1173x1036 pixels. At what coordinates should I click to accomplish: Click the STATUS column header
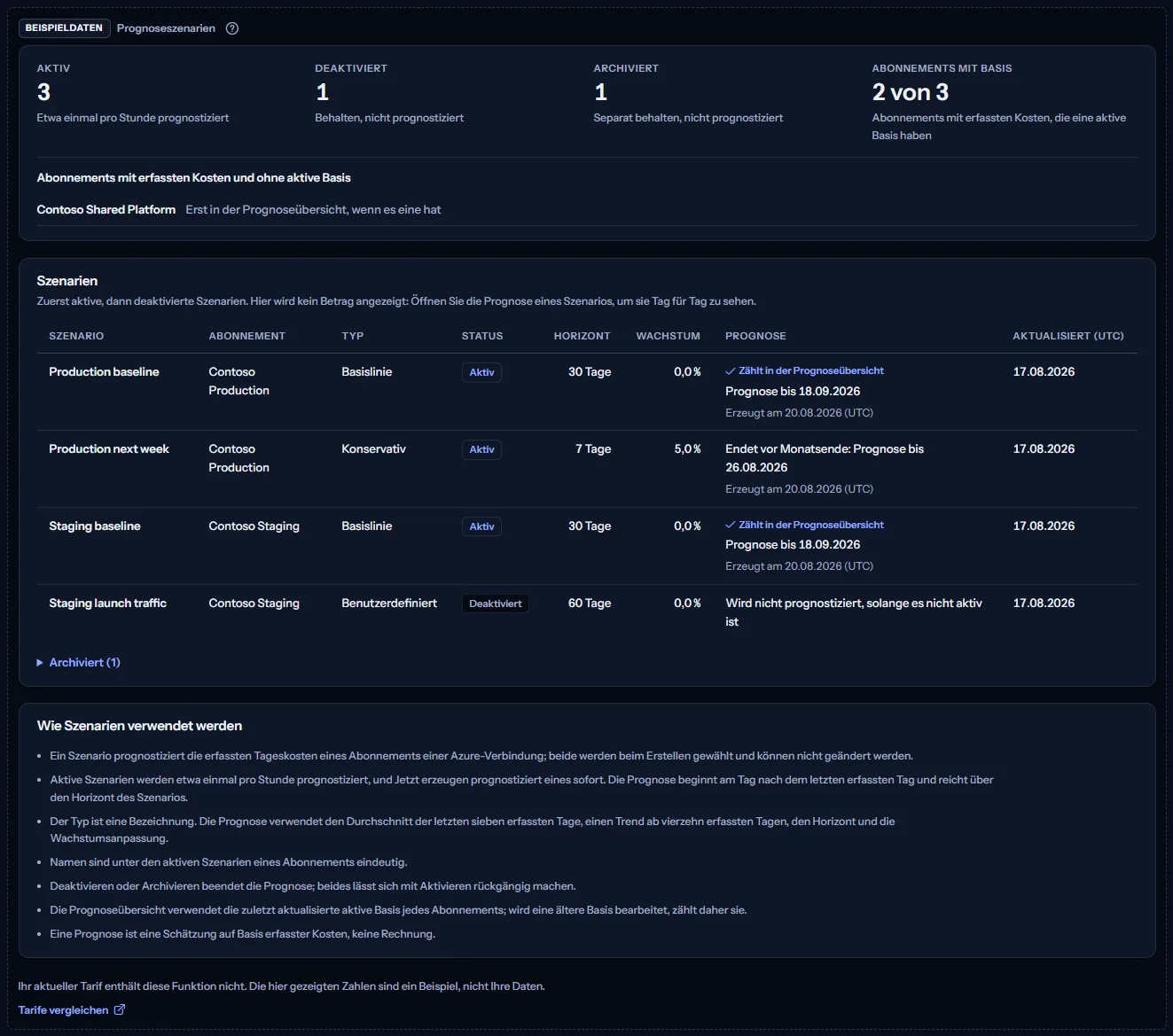[x=482, y=336]
